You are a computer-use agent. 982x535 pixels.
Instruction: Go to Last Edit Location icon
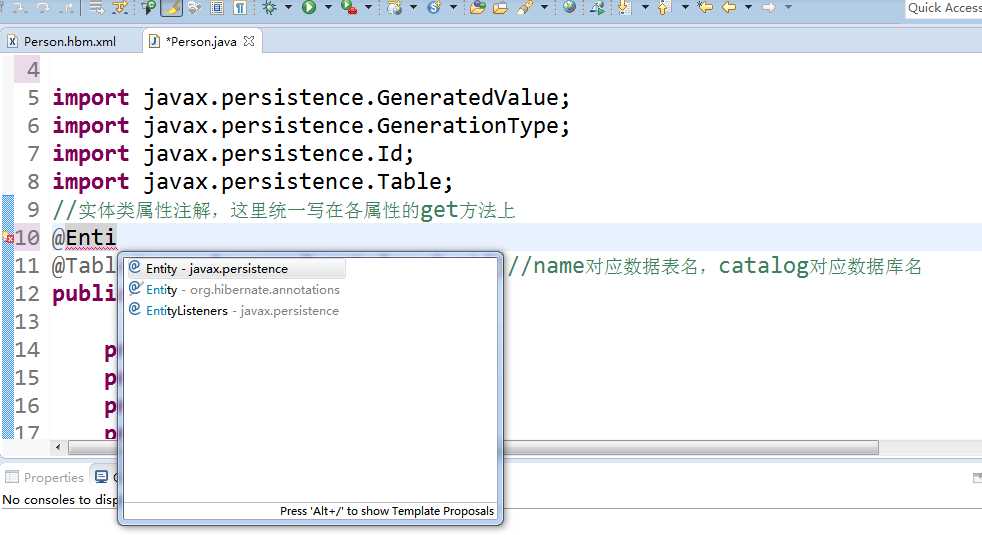tap(705, 8)
